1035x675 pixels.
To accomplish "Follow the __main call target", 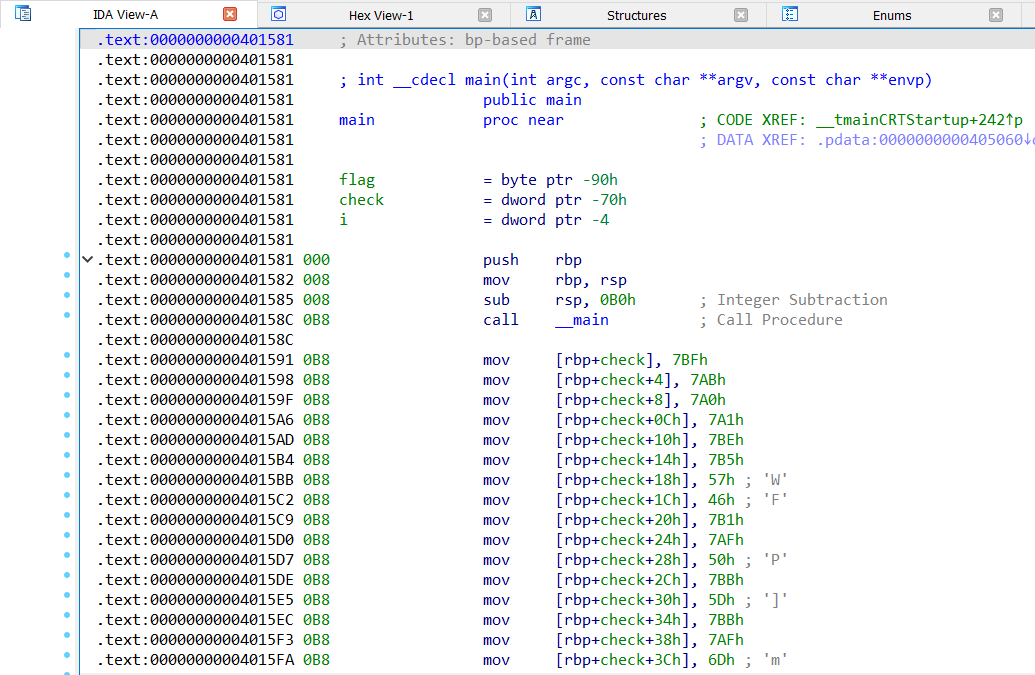I will 581,320.
